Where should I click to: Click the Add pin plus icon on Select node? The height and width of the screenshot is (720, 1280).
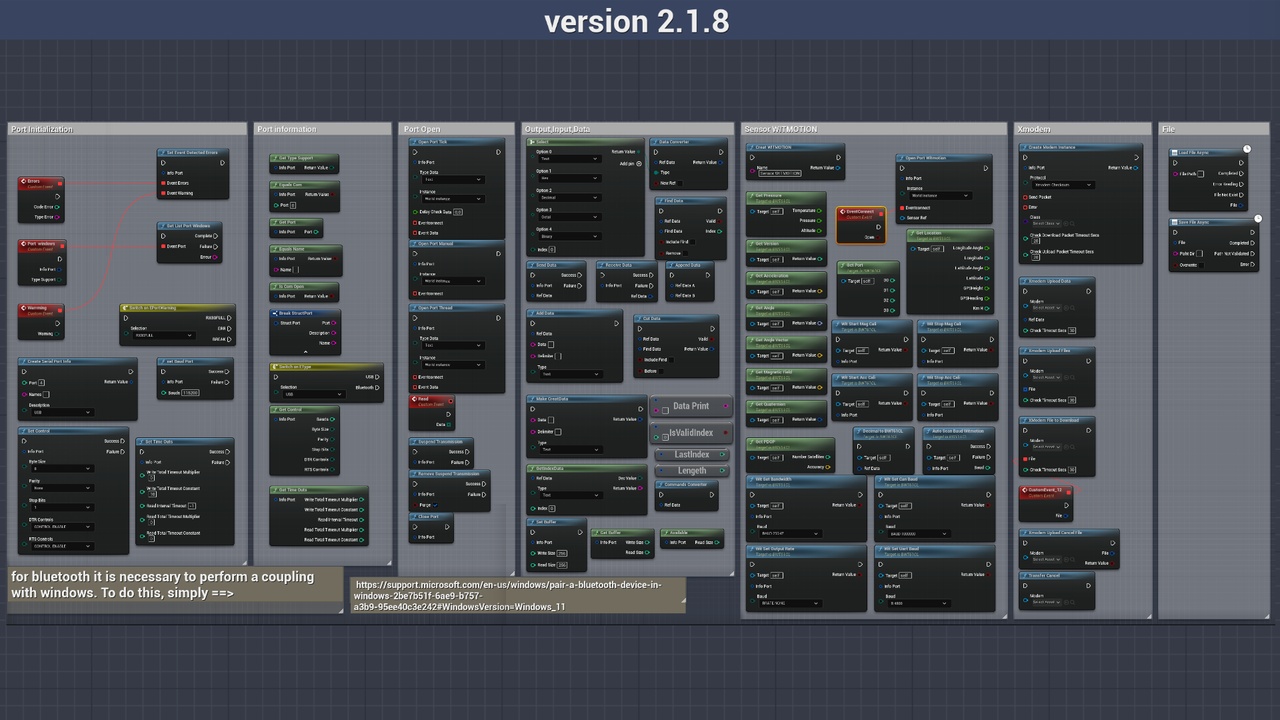pos(639,164)
